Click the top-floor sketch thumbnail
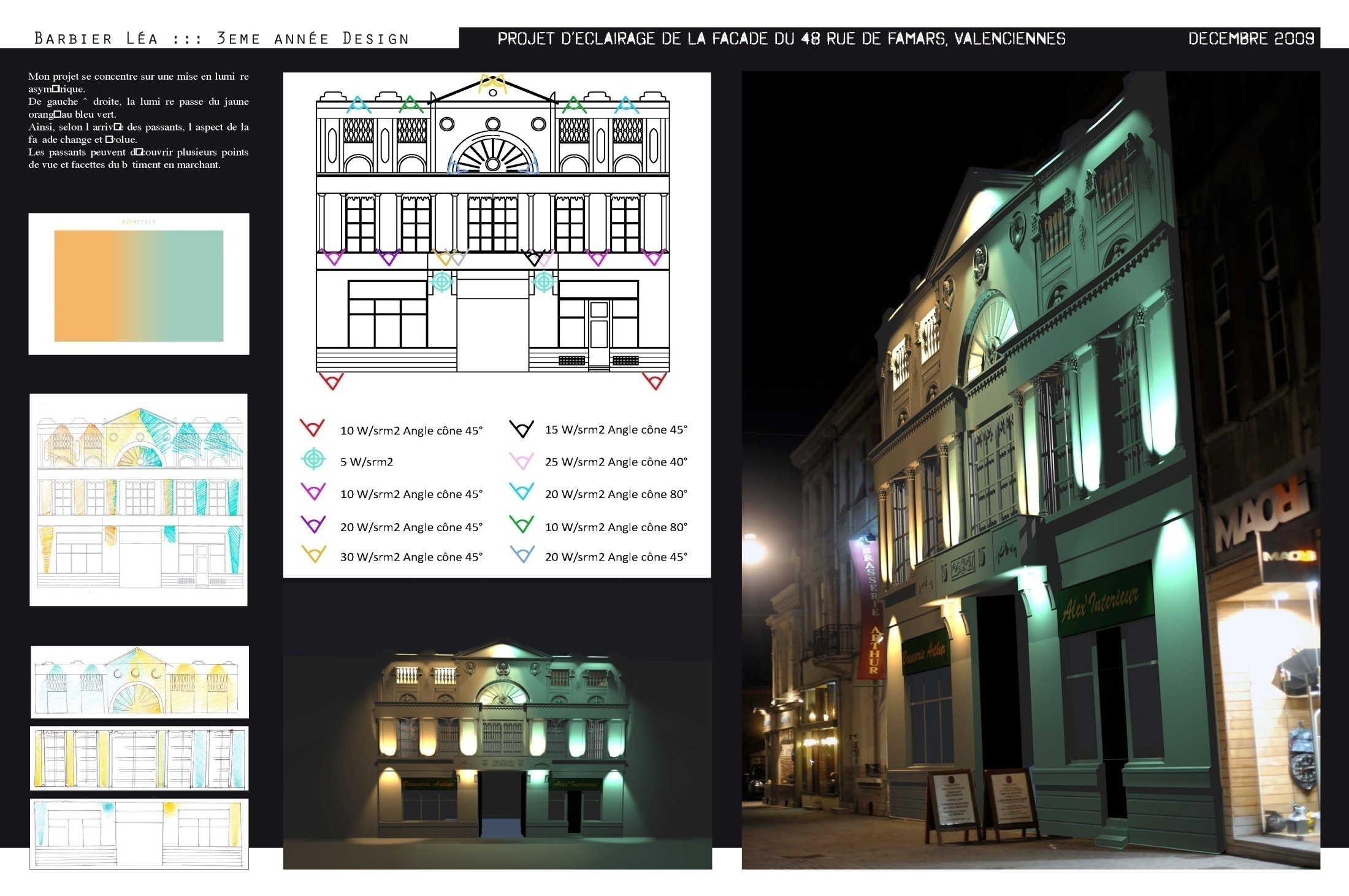1349x896 pixels. coord(140,681)
